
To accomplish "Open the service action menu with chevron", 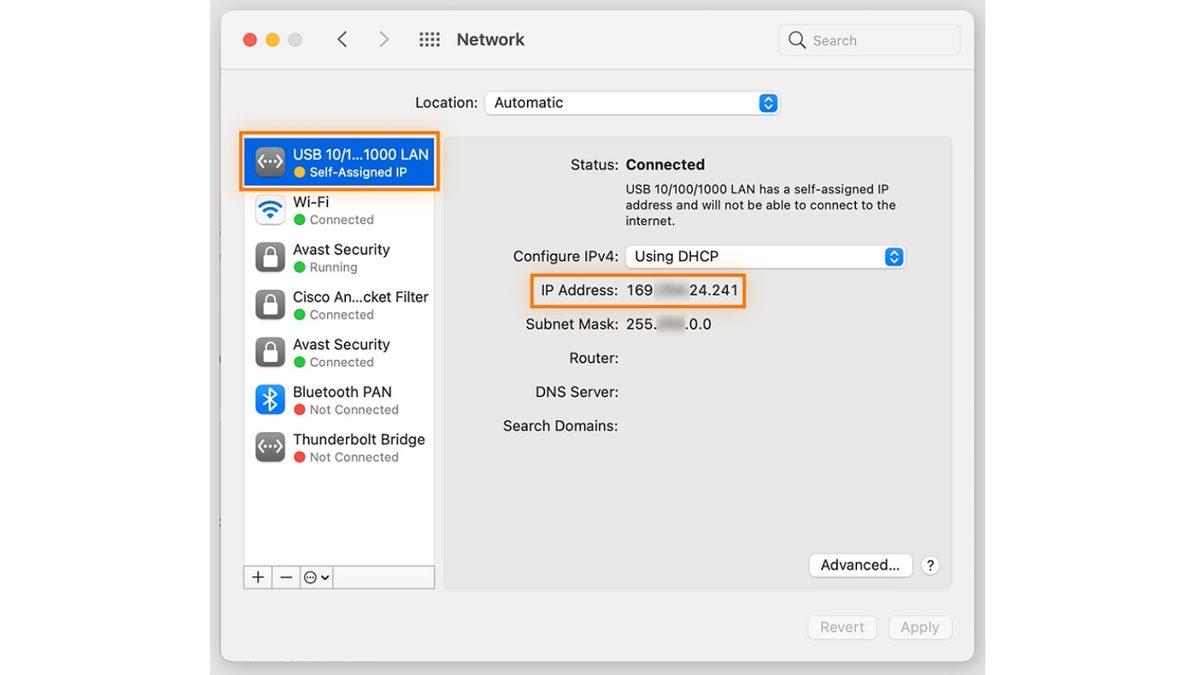I will [x=316, y=577].
